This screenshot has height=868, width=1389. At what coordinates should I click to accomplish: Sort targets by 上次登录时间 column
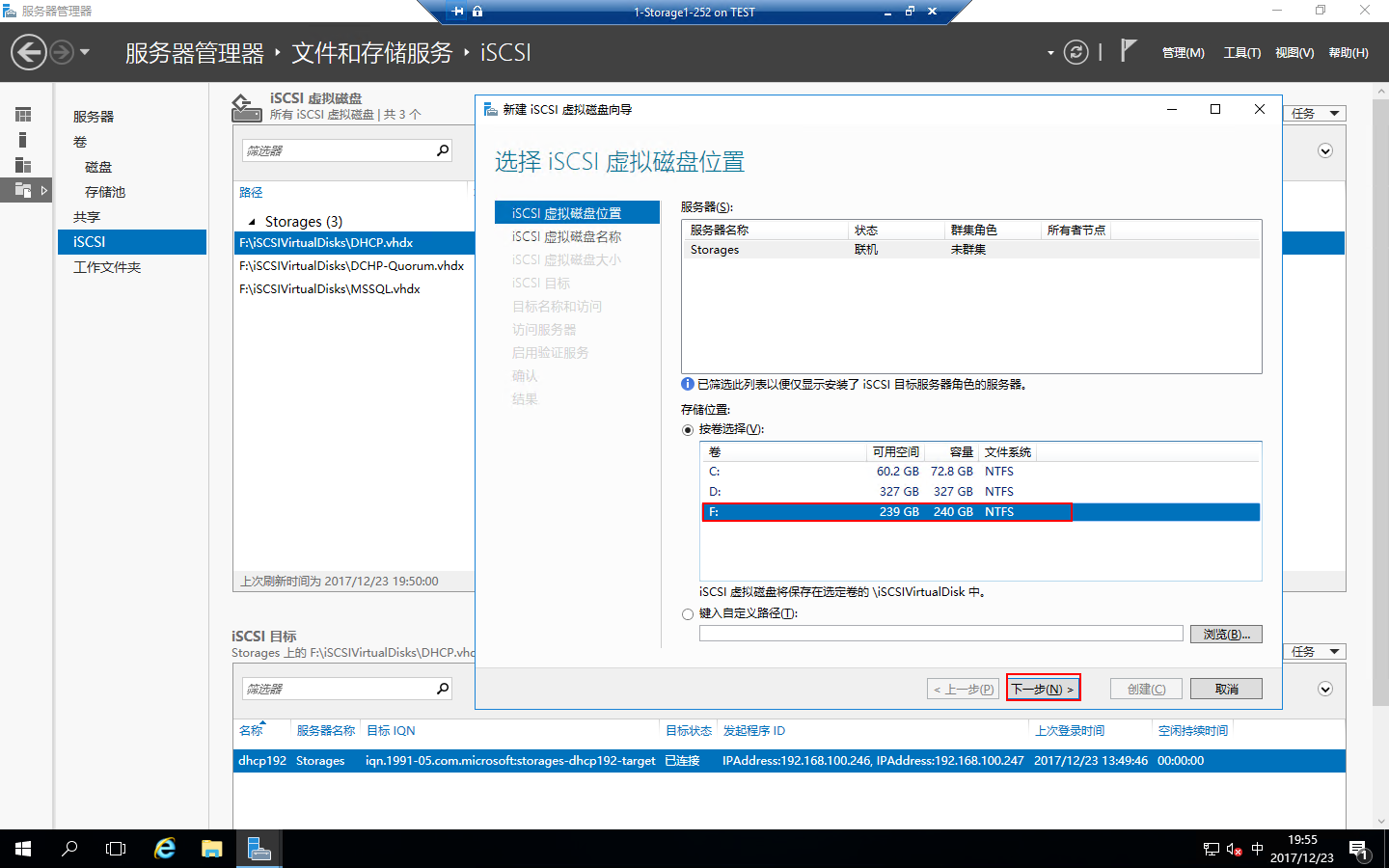point(1070,731)
